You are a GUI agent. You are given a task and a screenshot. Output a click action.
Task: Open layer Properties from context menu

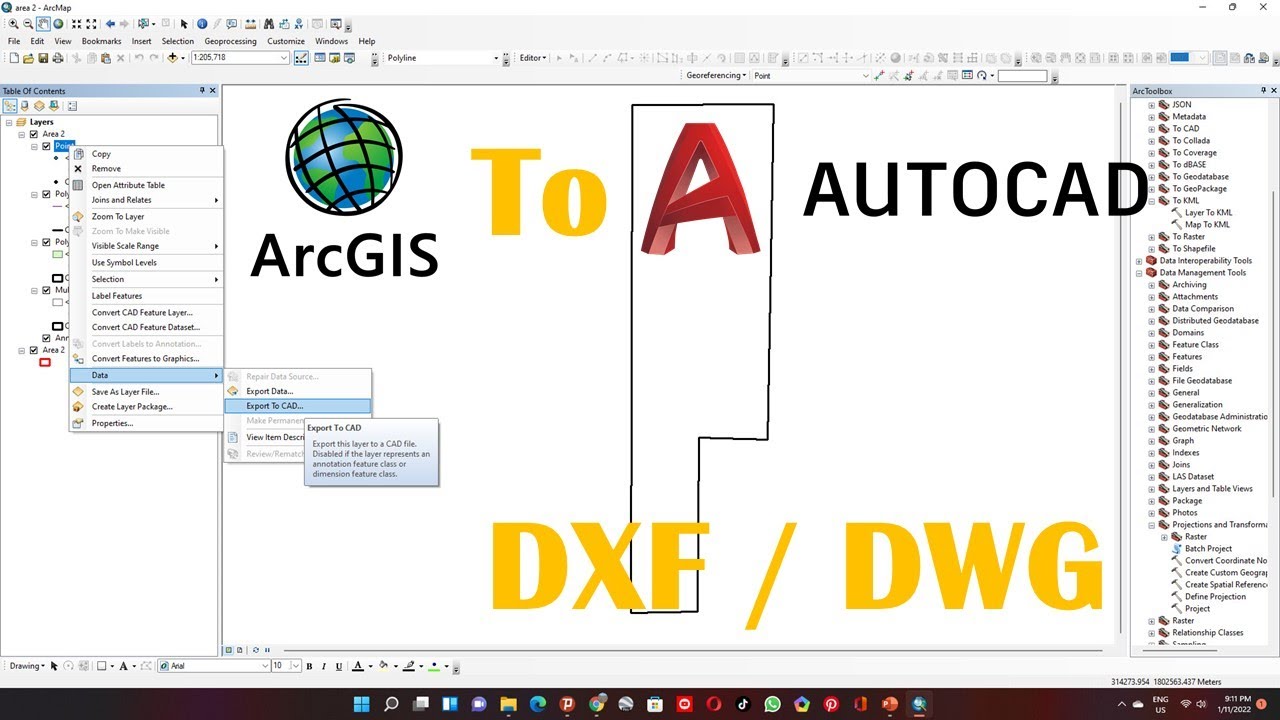pyautogui.click(x=146, y=423)
